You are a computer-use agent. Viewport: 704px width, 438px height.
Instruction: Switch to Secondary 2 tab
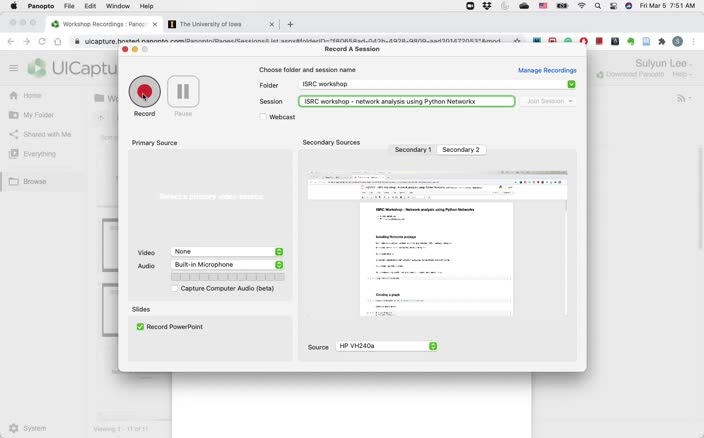(461, 150)
